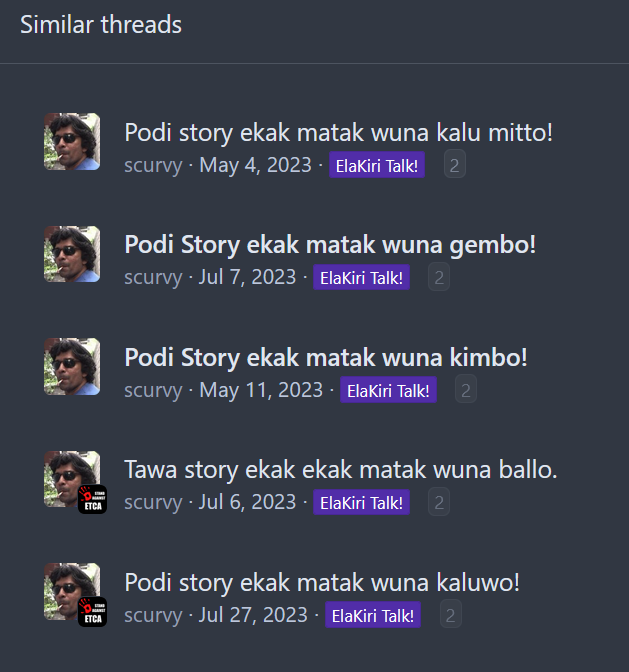The width and height of the screenshot is (629, 672).
Task: Click reply count badge on kalu mitto thread
Action: [x=455, y=164]
